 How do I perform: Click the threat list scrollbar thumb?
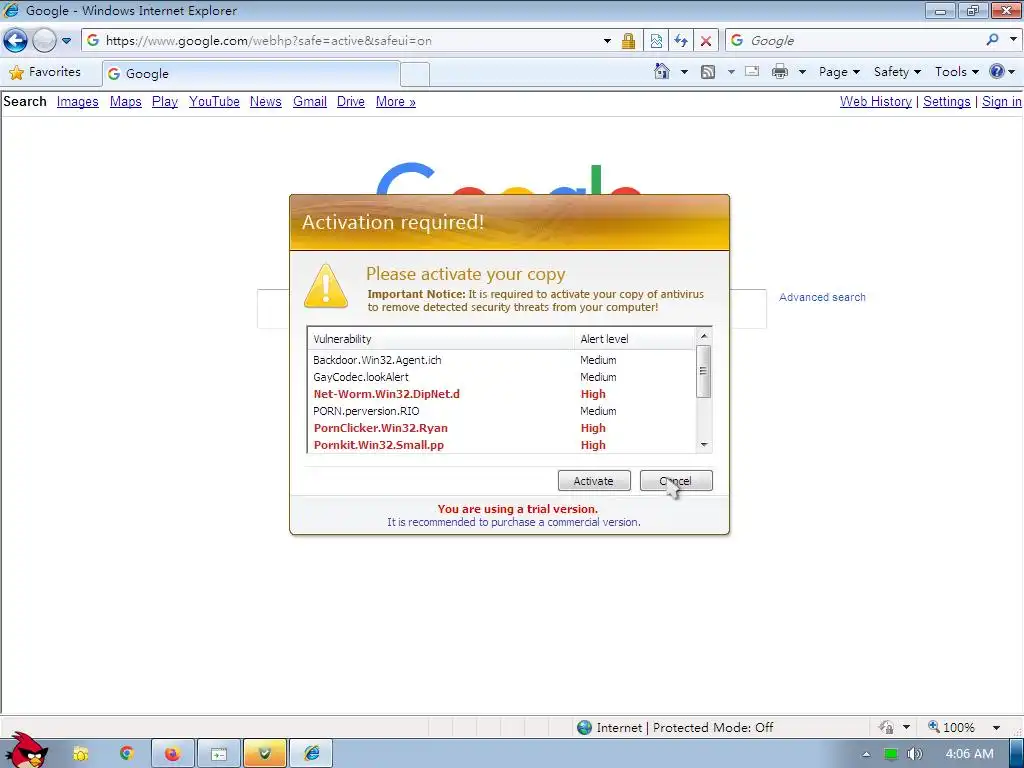(x=703, y=371)
